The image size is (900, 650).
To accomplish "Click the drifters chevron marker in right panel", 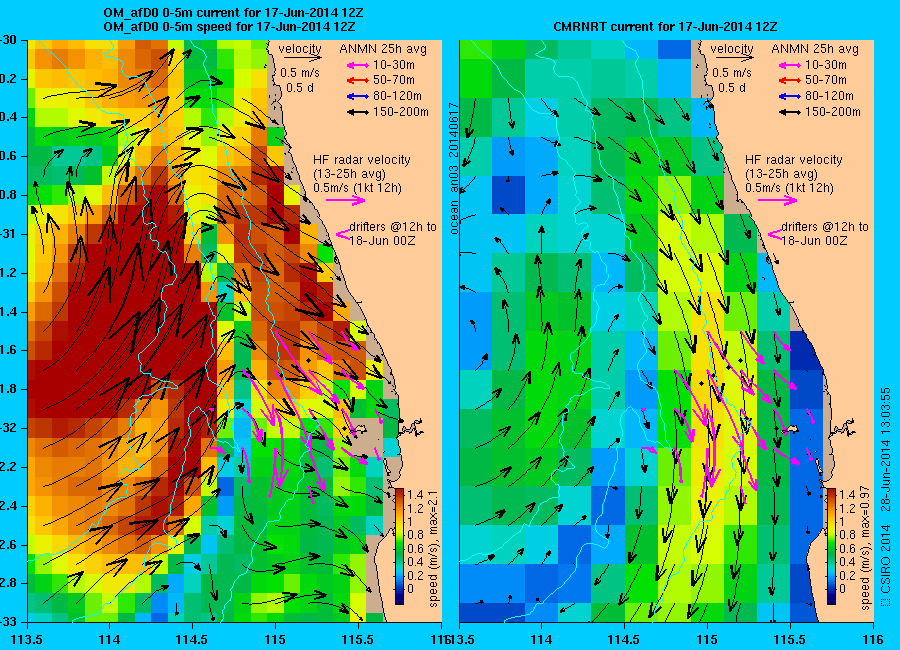I will pos(775,234).
